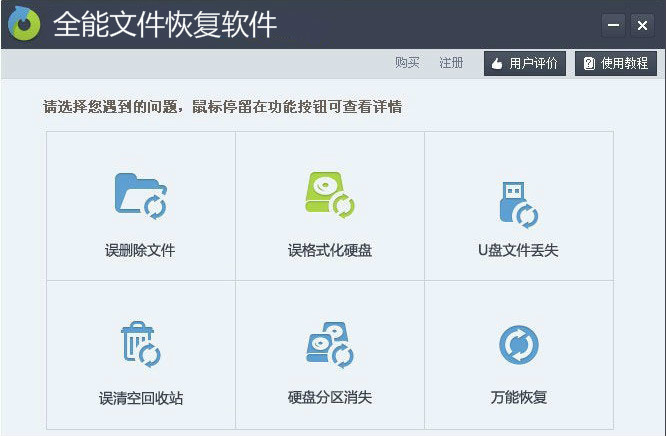The width and height of the screenshot is (666, 436).
Task: Open 用户评价 user reviews button
Action: pyautogui.click(x=525, y=64)
